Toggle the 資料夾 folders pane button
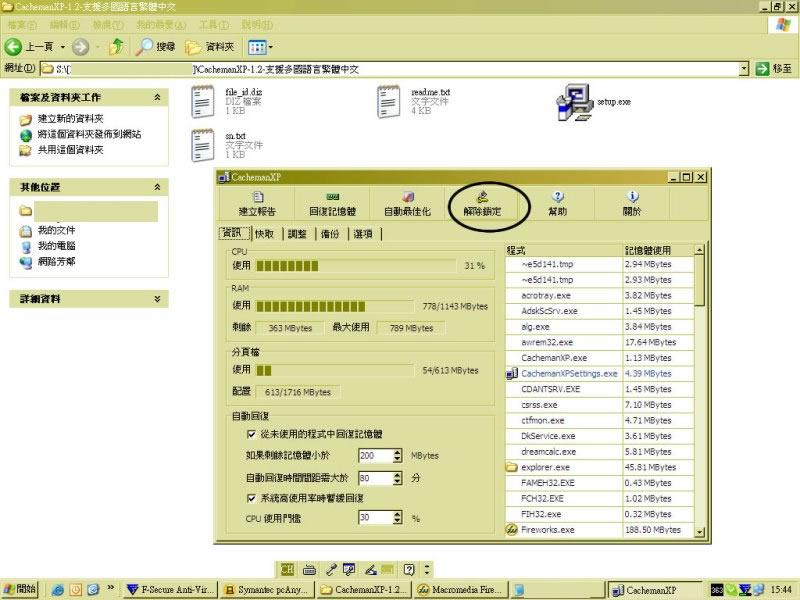800x600 pixels. (210, 47)
